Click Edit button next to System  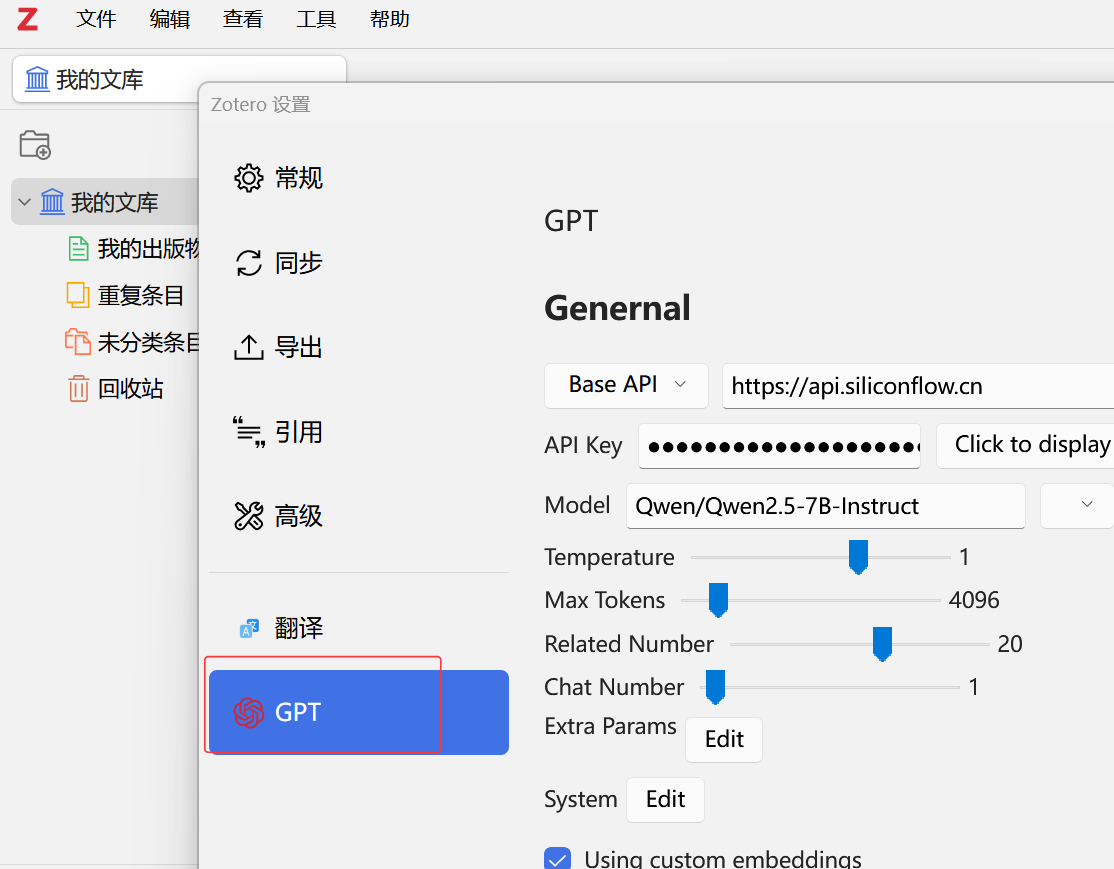(665, 799)
